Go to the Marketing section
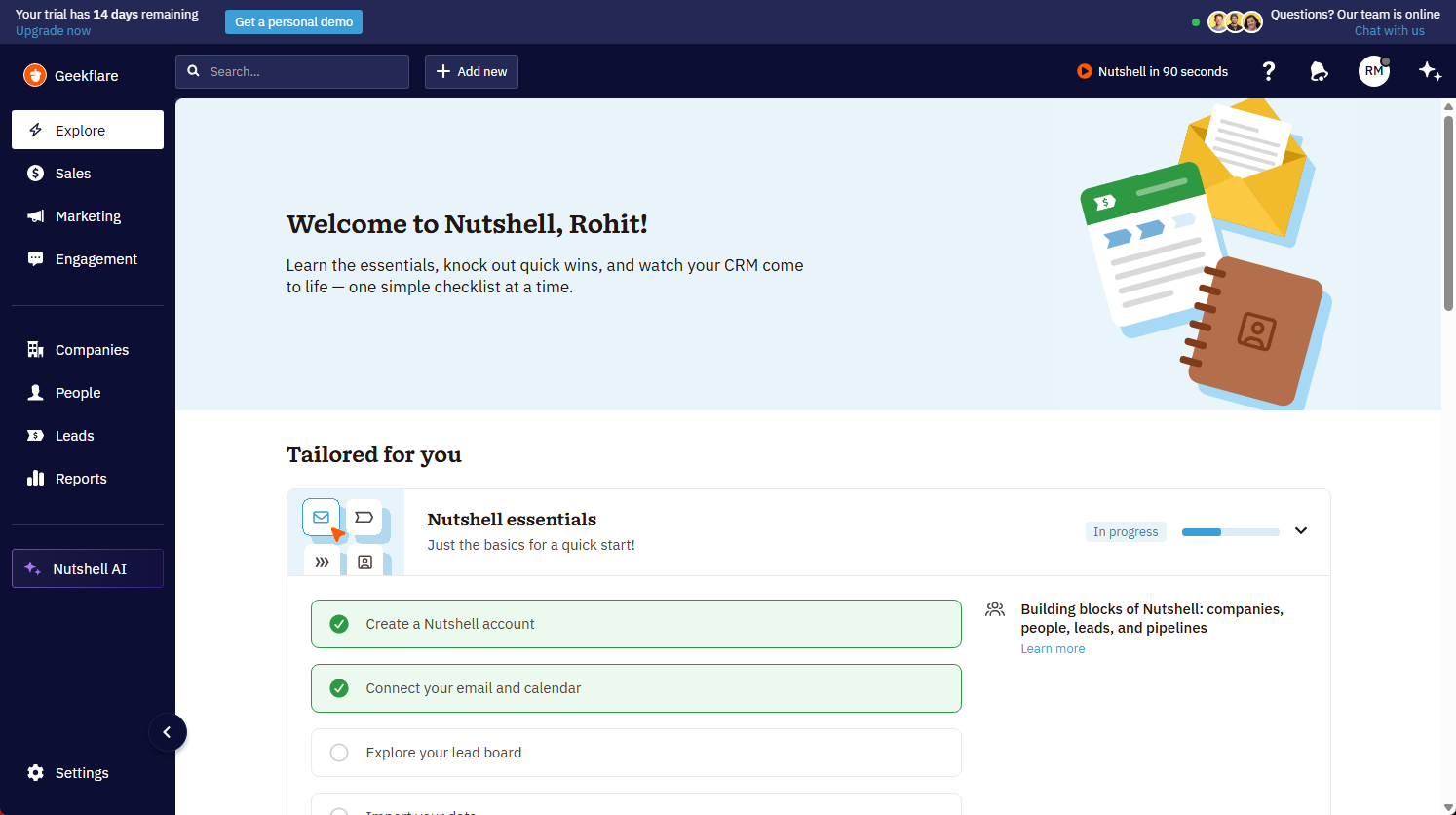 pyautogui.click(x=88, y=215)
